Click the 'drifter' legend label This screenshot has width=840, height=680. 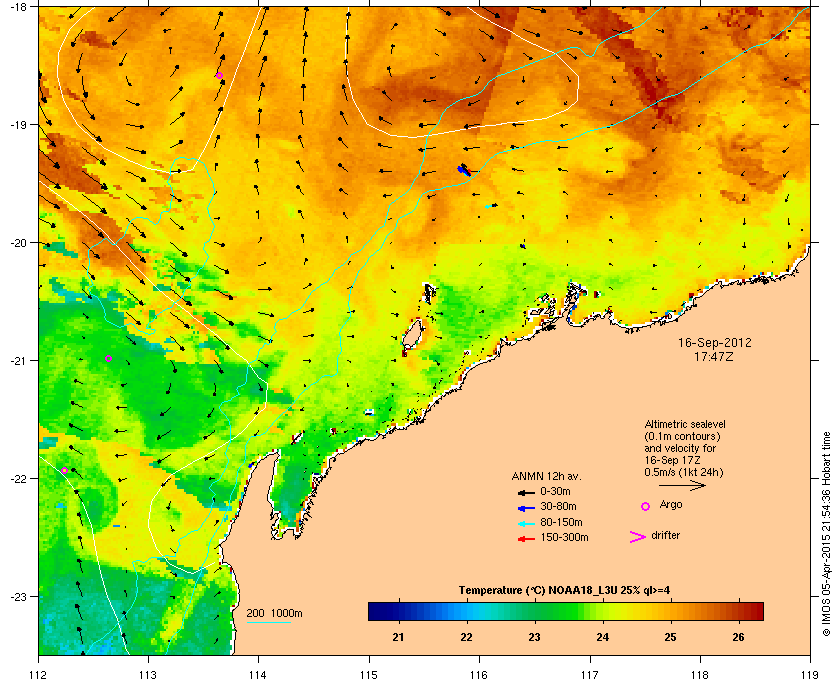coord(666,535)
